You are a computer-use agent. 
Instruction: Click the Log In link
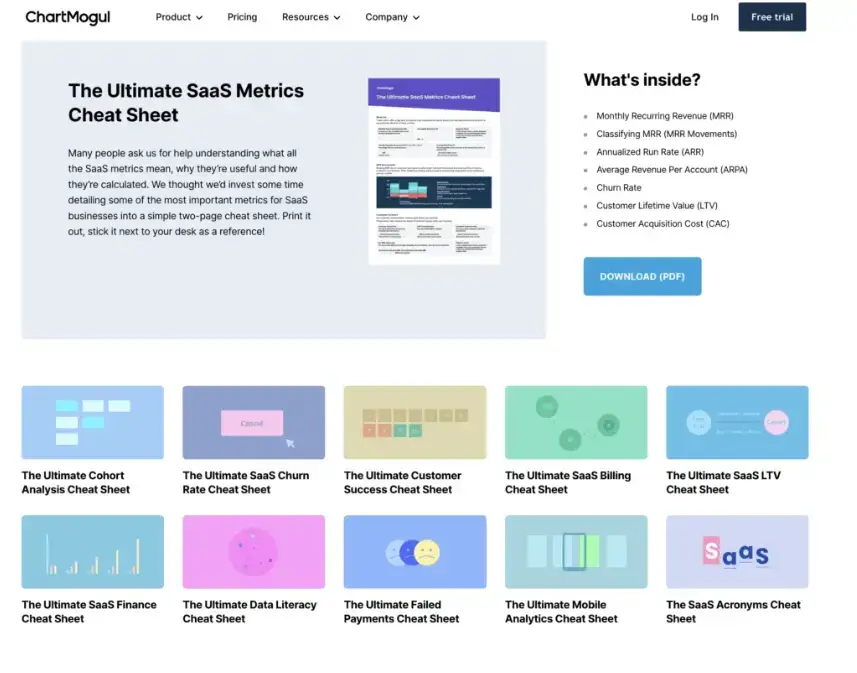(704, 17)
